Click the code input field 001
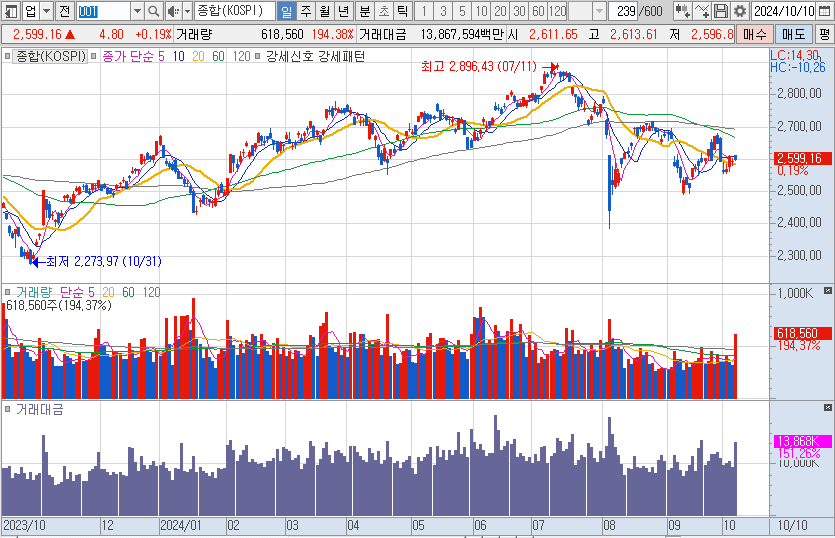This screenshot has height=538, width=835. (x=104, y=11)
